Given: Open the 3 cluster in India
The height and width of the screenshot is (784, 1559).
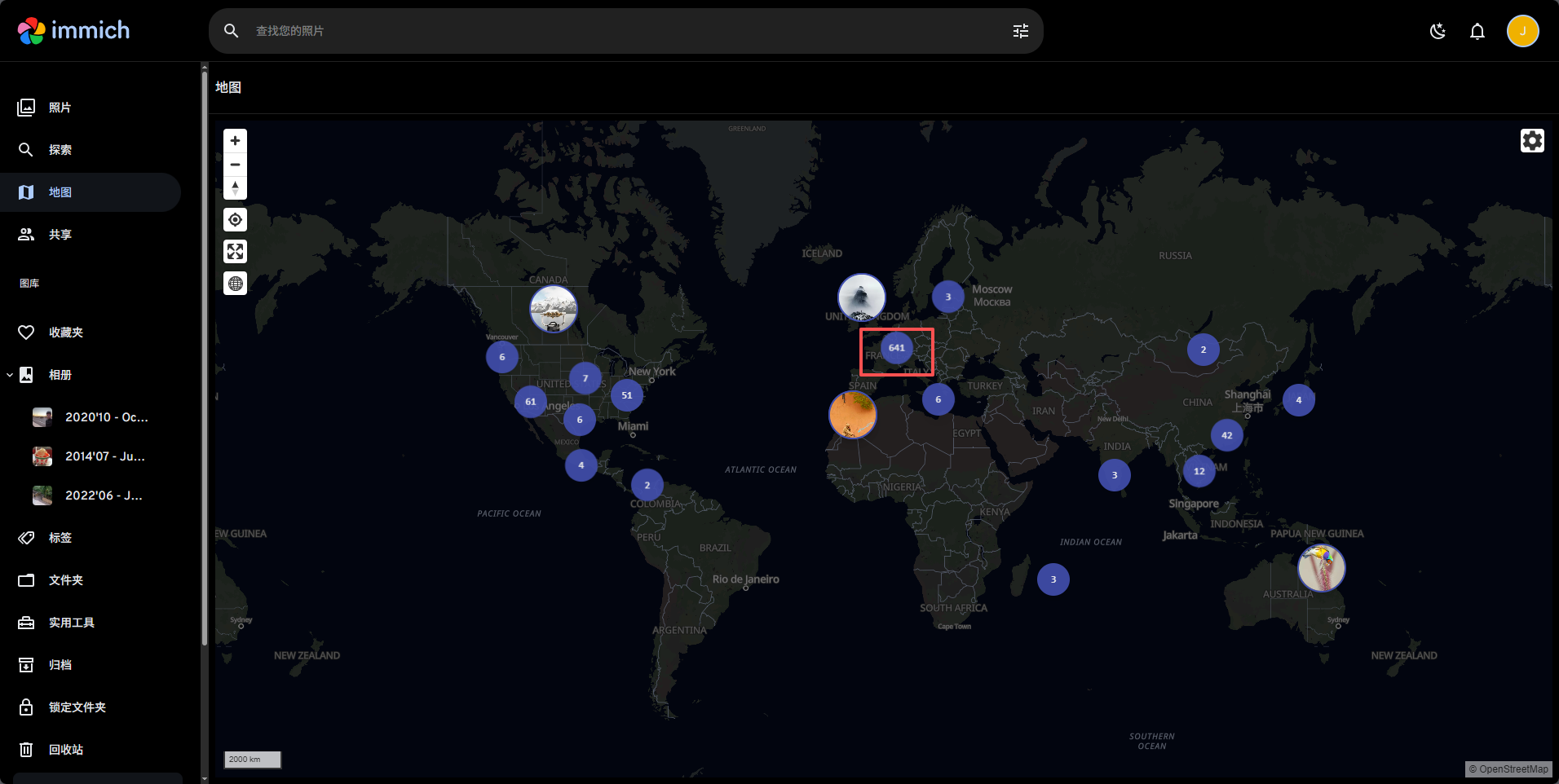Looking at the screenshot, I should click(1115, 475).
